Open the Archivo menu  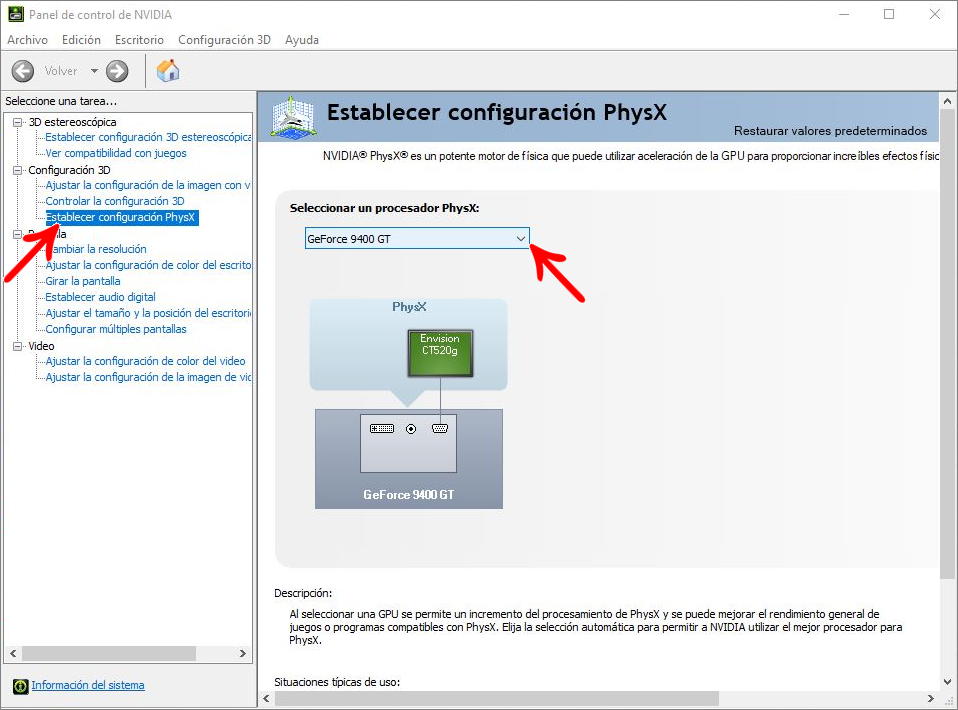pos(27,40)
